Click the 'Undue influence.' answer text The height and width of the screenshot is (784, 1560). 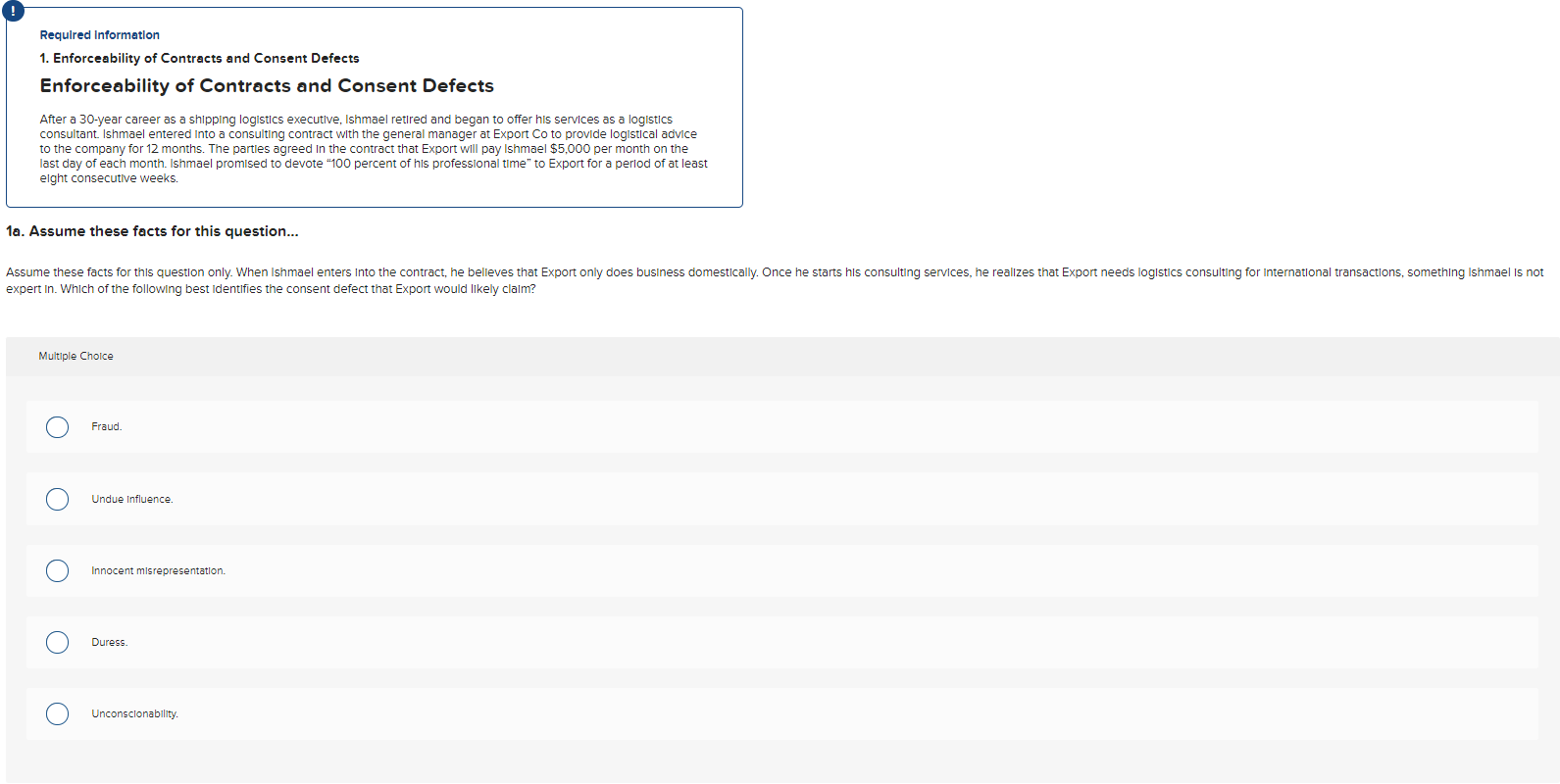click(x=132, y=500)
